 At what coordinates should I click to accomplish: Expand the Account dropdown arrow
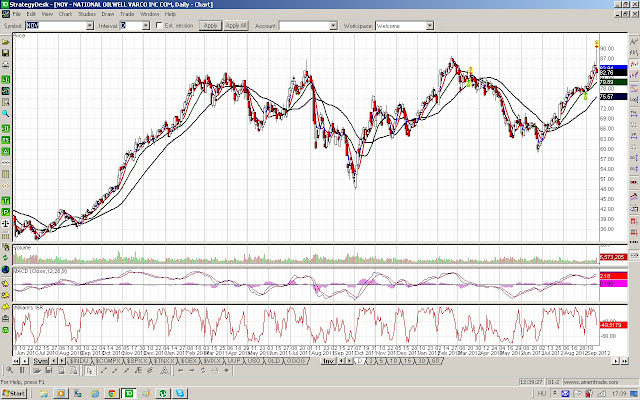(333, 25)
